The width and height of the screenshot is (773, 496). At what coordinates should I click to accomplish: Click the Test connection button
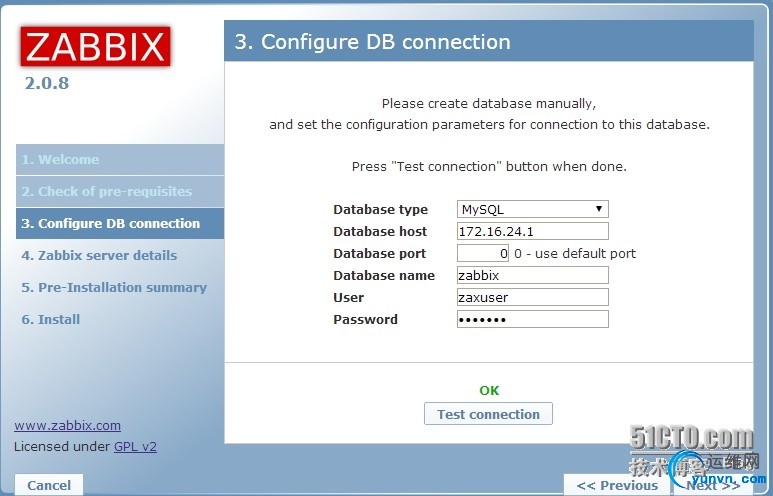[x=488, y=414]
